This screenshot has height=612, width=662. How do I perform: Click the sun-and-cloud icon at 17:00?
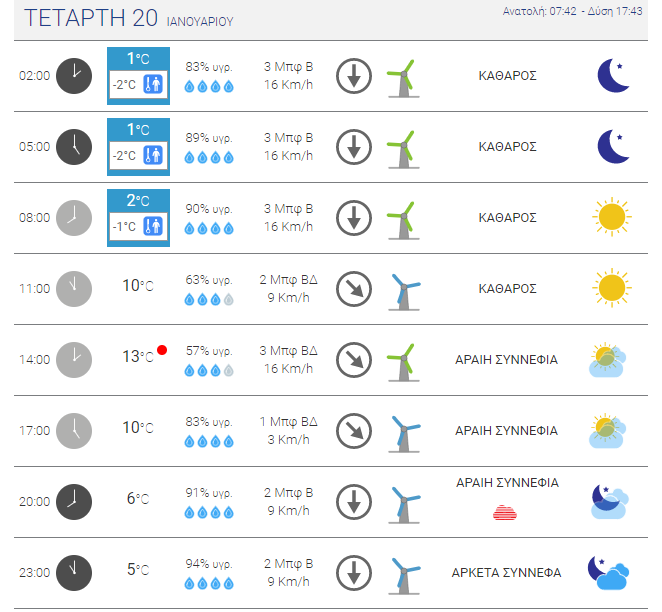coord(608,431)
